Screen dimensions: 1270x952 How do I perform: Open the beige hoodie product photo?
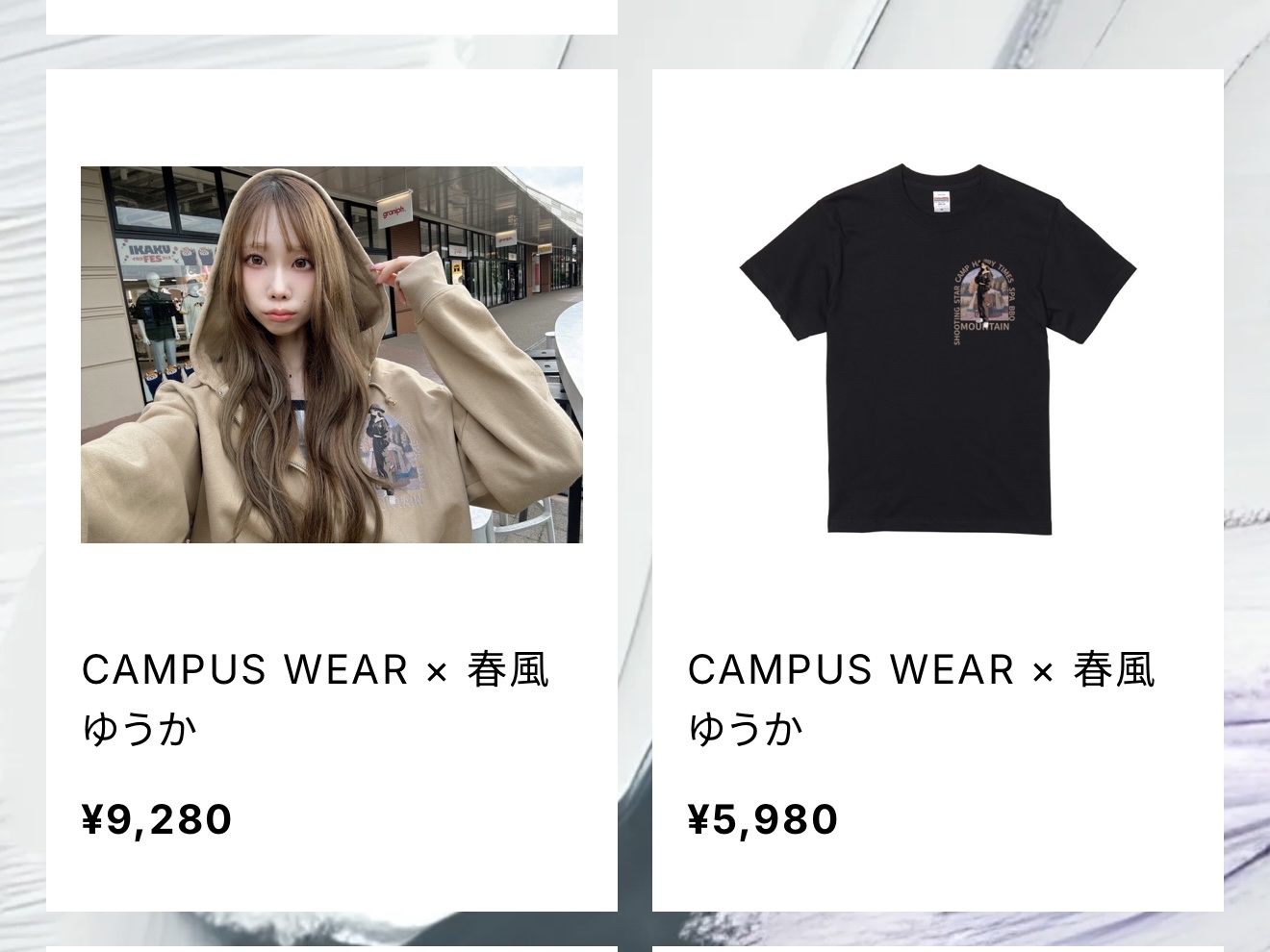click(332, 355)
